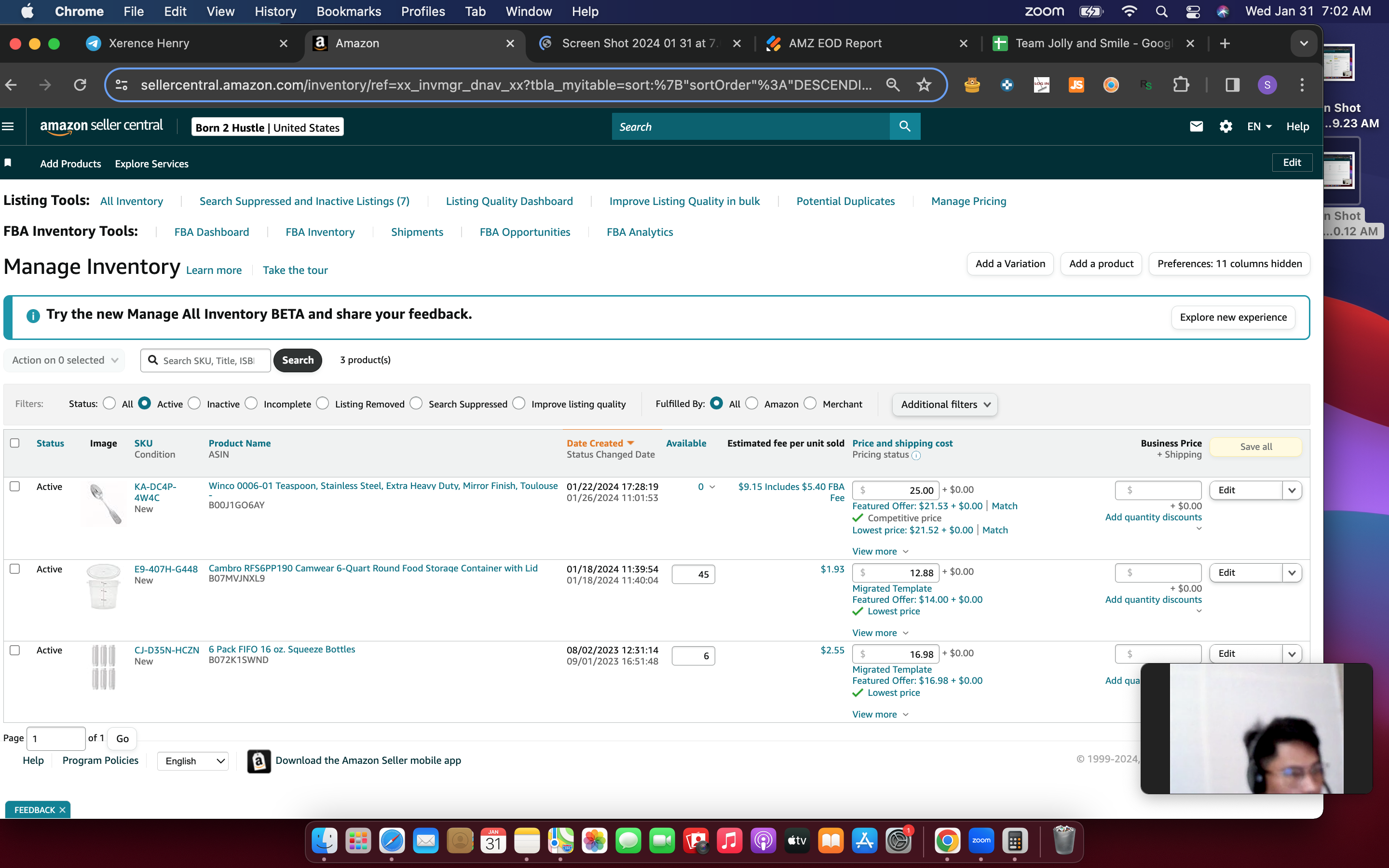Expand the available quantity chevron for Winco Teaspoon
Image resolution: width=1389 pixels, height=868 pixels.
pos(712,487)
